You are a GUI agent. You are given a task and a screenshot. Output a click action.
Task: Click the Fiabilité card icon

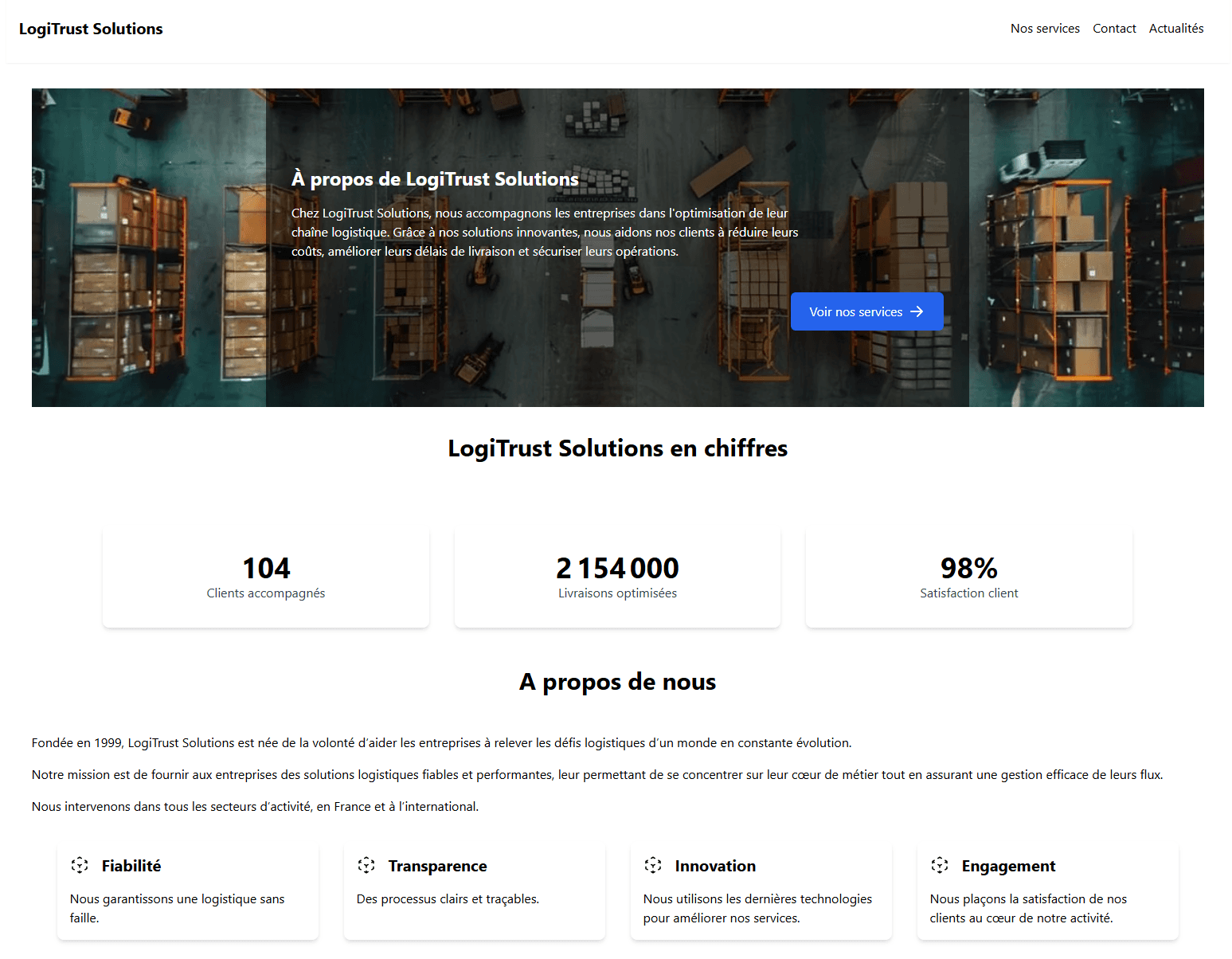(80, 865)
